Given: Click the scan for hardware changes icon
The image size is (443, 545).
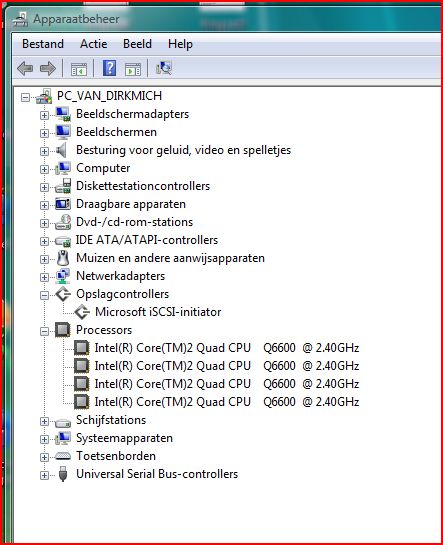Looking at the screenshot, I should click(x=164, y=68).
